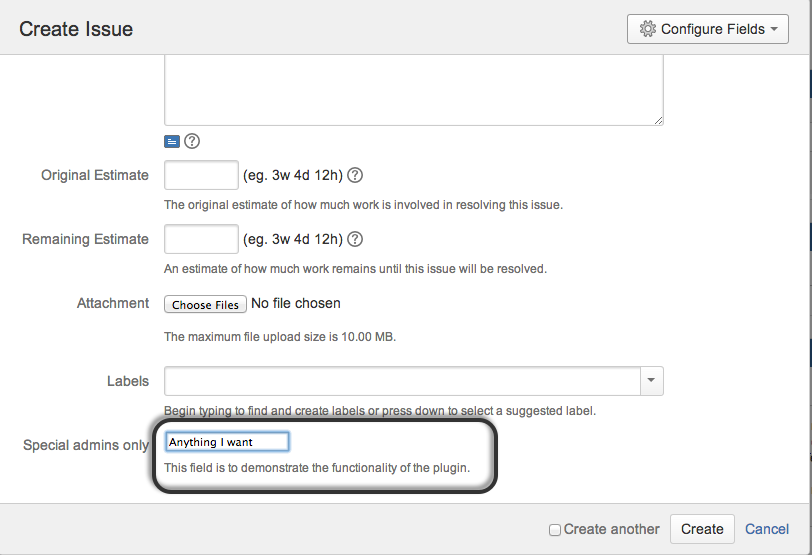The height and width of the screenshot is (555, 812).
Task: Open the Configure Fields dropdown
Action: (707, 29)
